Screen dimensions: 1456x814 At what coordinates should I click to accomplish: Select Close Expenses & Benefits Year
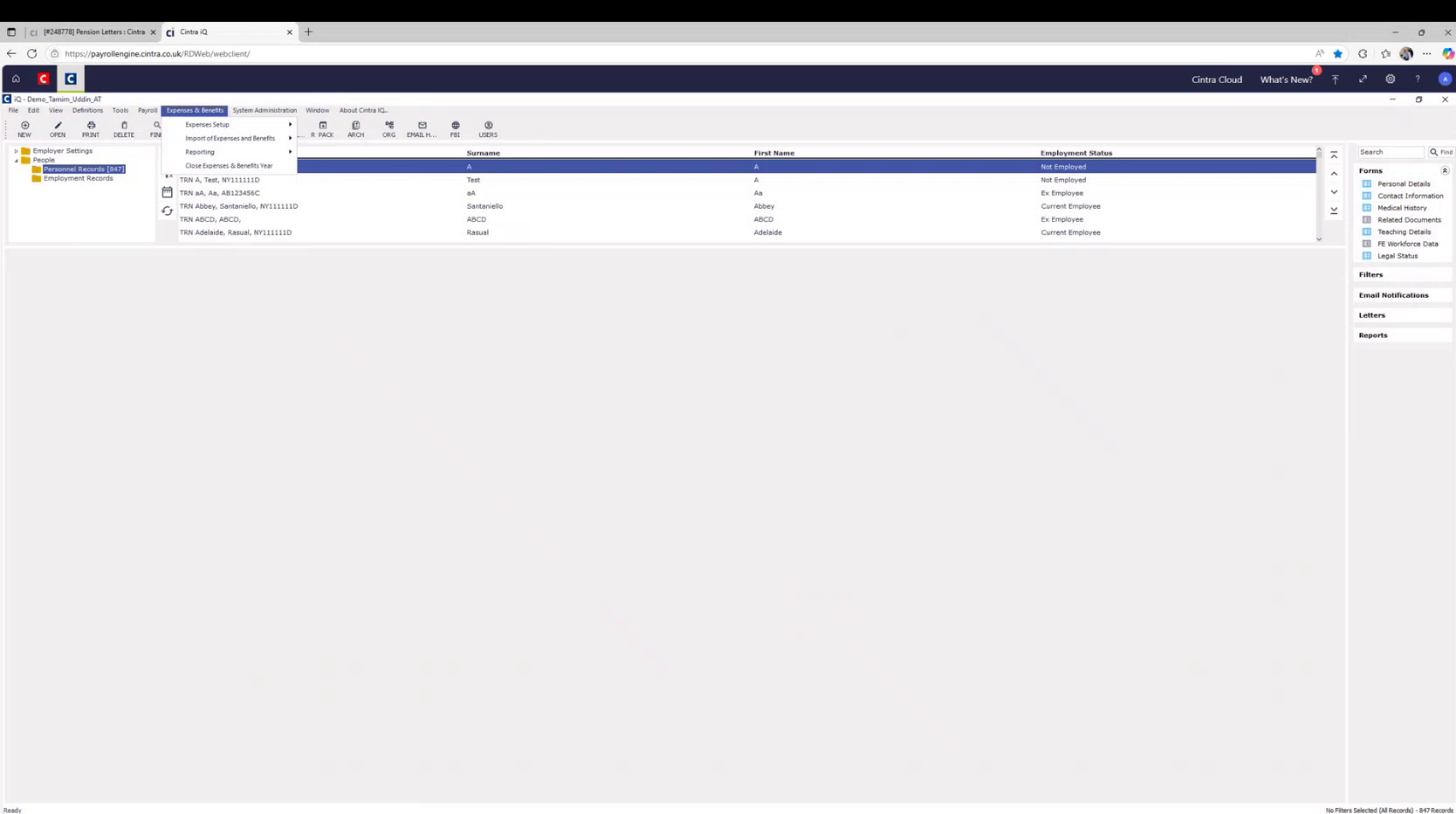(229, 165)
